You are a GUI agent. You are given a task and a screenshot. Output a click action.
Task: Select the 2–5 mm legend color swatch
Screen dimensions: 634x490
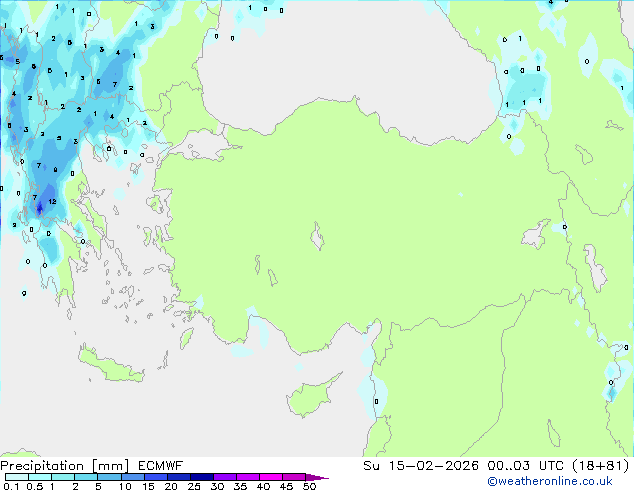(86, 477)
